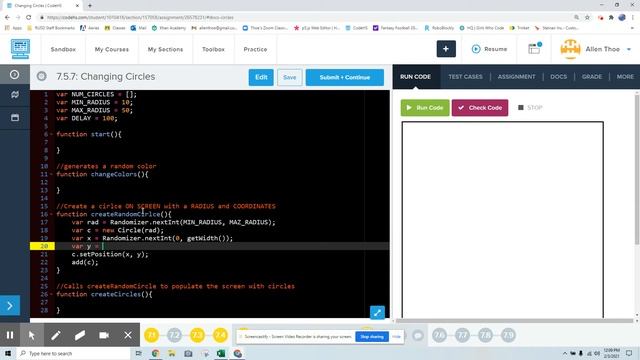Click the Save button
Image resolution: width=640 pixels, height=360 pixels.
(289, 77)
